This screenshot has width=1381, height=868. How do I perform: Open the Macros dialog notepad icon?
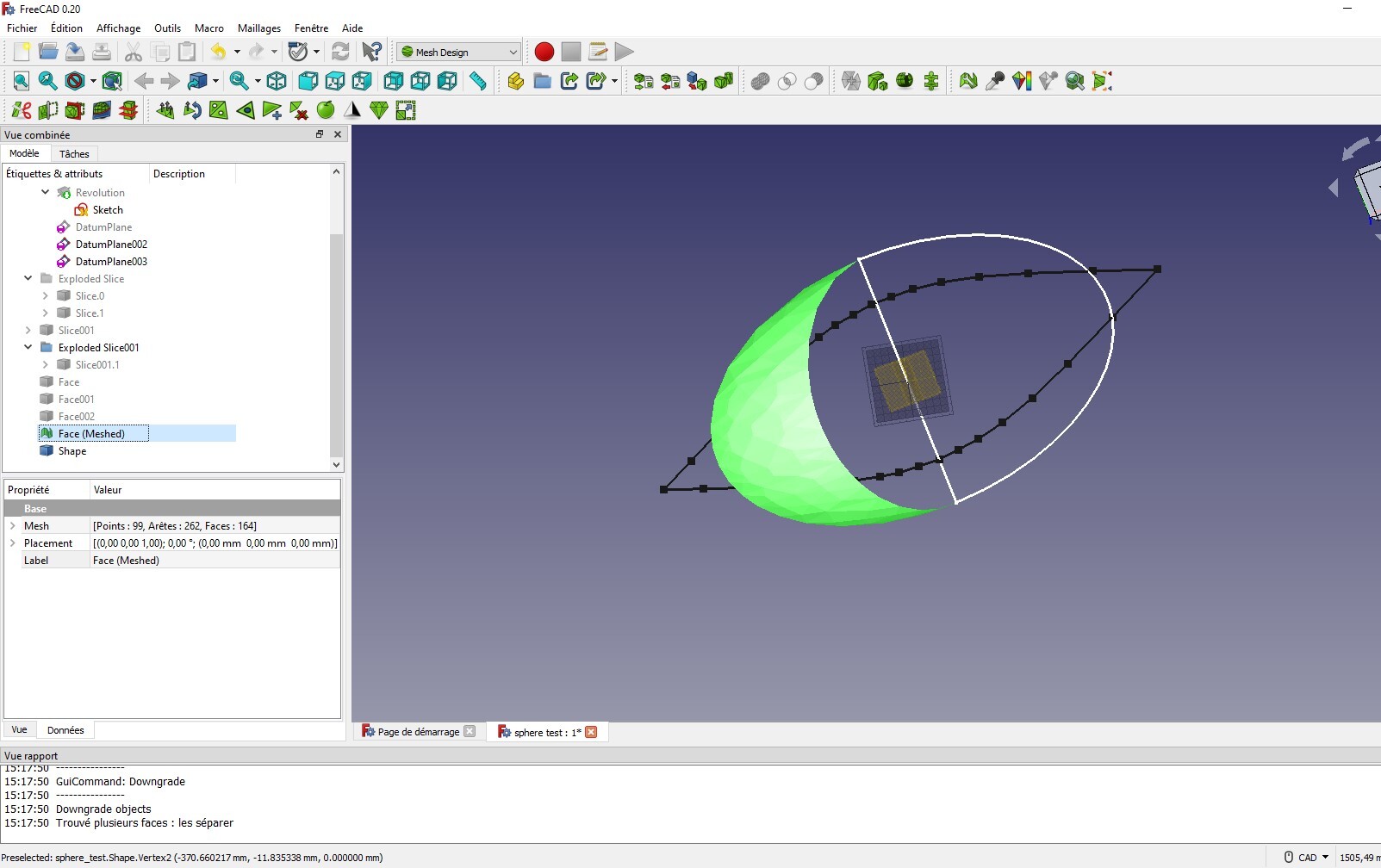tap(597, 52)
